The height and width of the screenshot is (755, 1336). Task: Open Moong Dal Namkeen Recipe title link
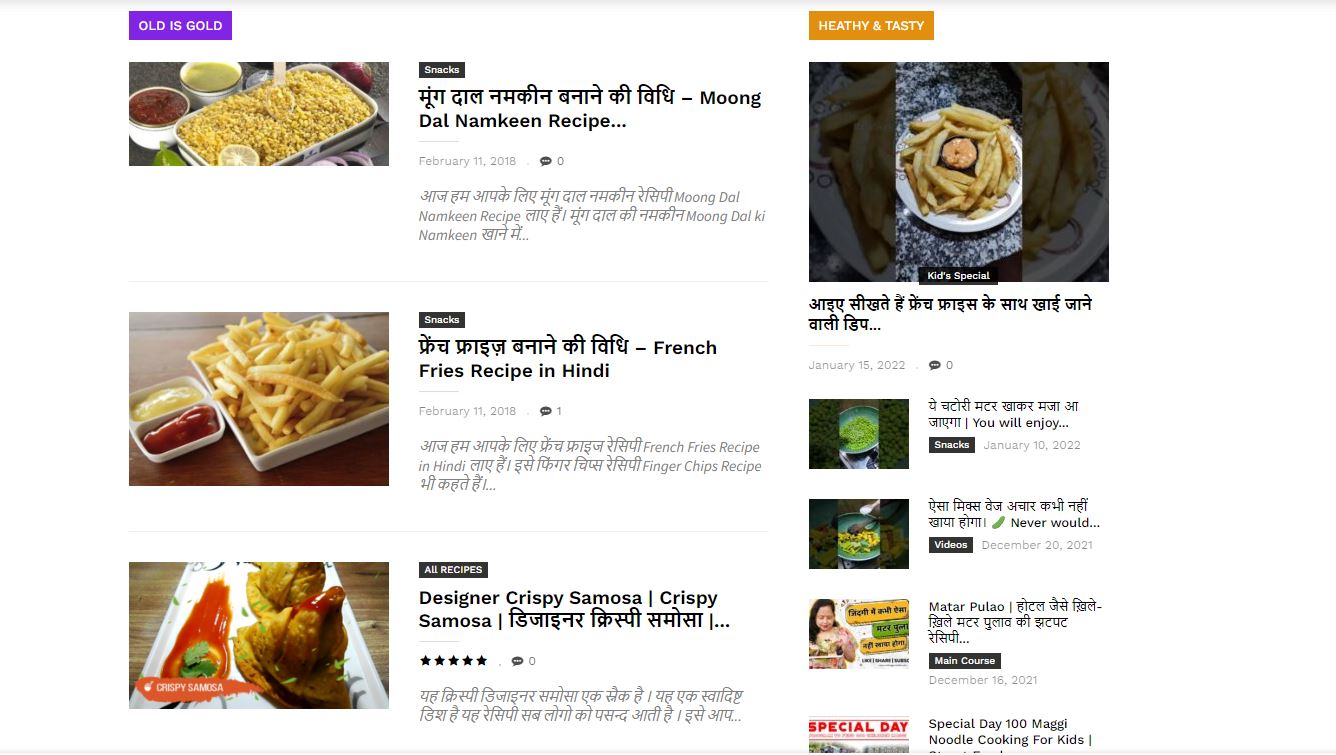(590, 109)
